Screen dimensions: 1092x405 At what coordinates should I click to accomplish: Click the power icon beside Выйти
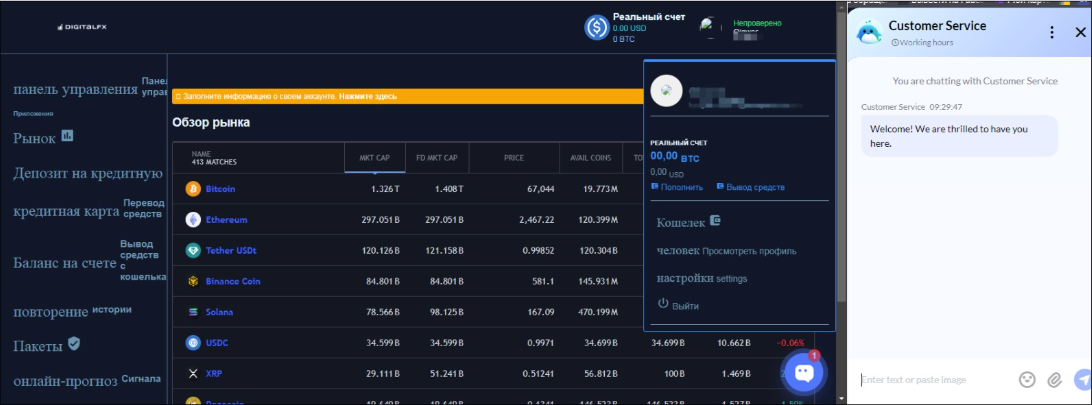click(x=663, y=304)
